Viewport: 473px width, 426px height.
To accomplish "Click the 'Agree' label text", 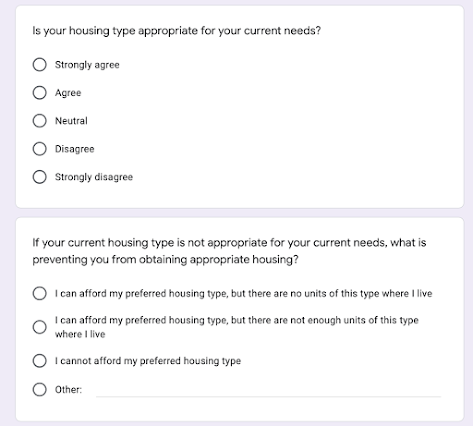I will (x=68, y=93).
